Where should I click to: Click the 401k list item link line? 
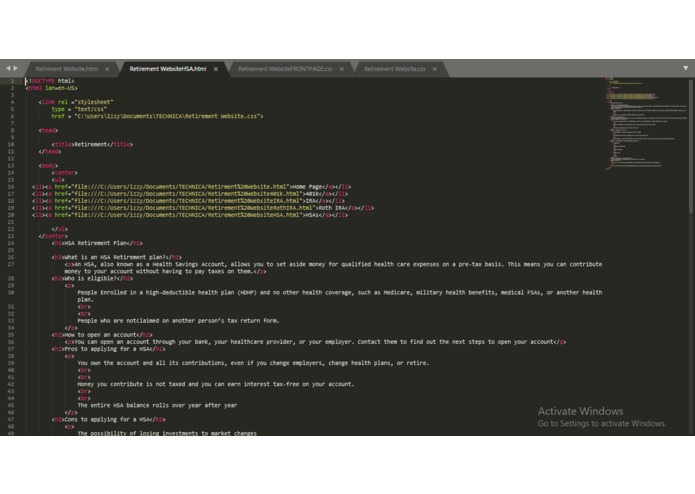(x=190, y=194)
